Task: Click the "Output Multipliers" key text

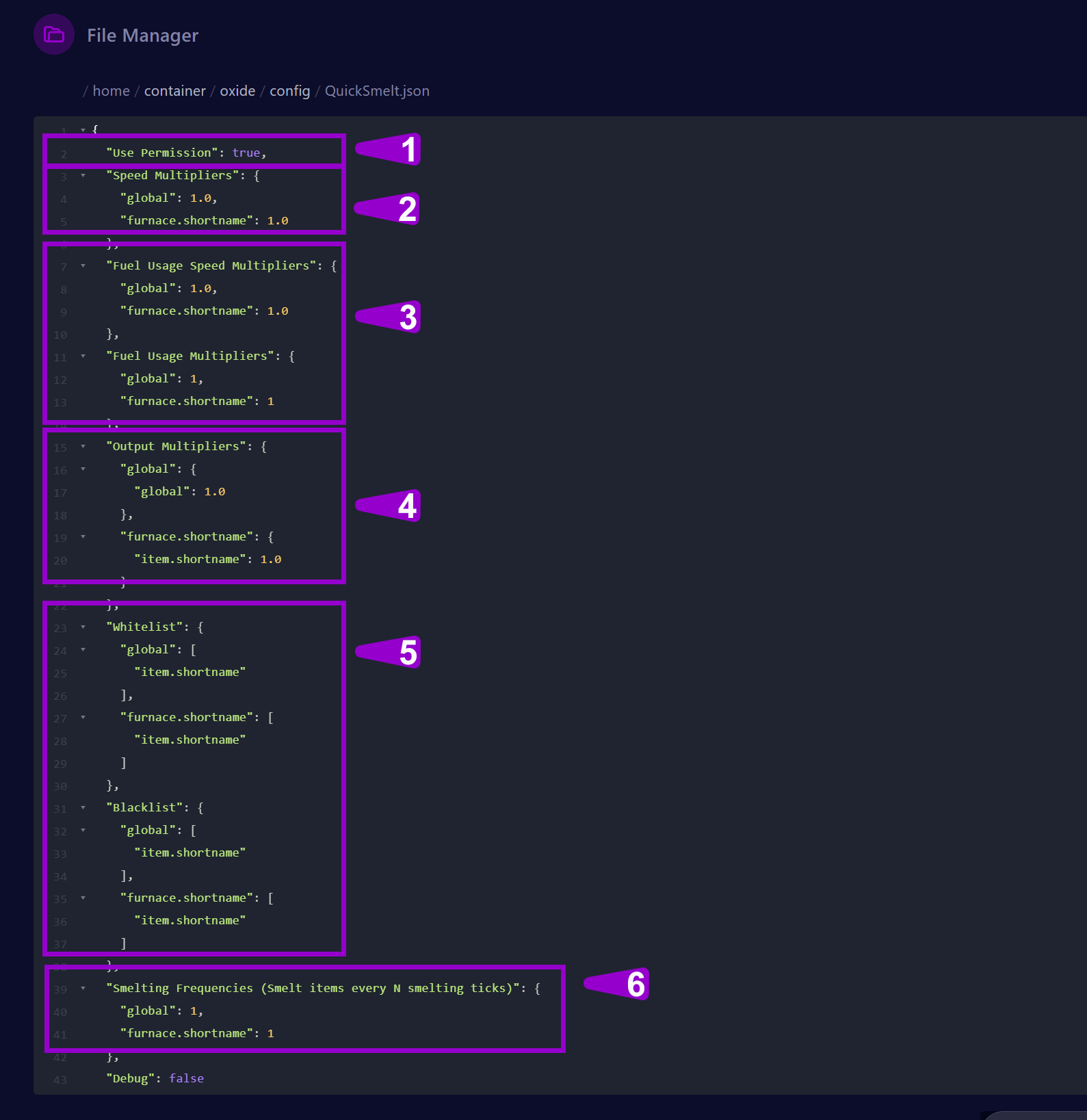Action: (176, 446)
